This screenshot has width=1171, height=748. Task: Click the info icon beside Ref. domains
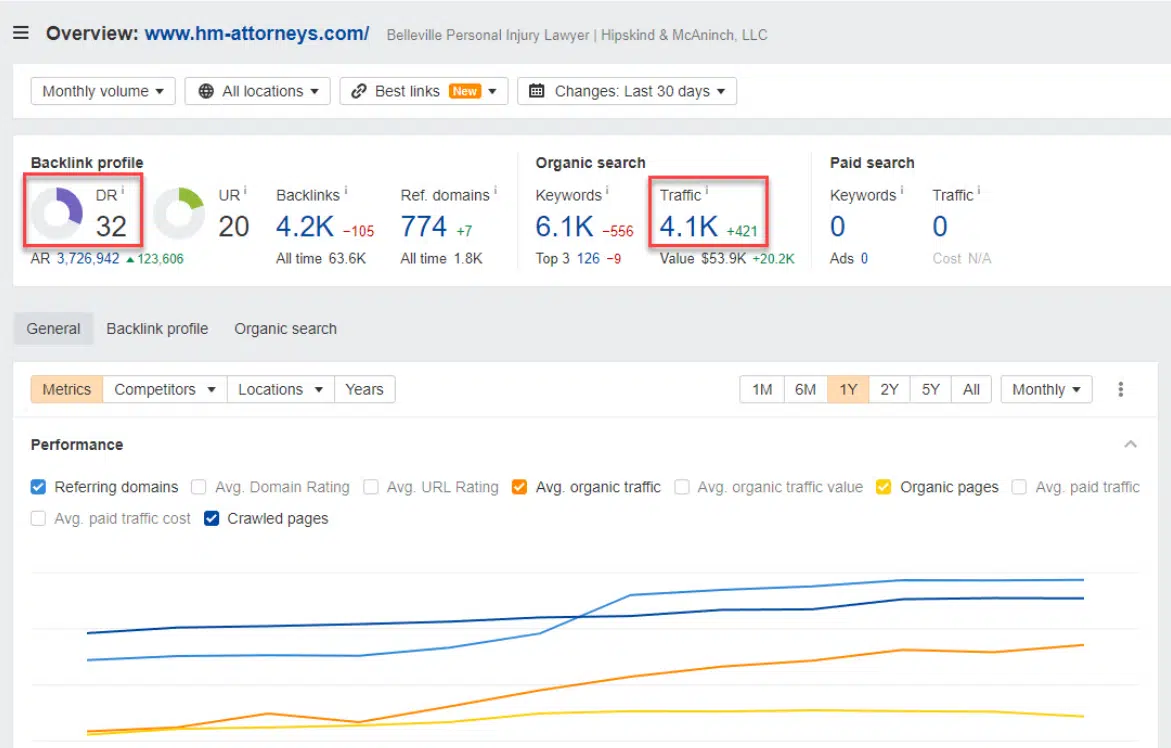(495, 192)
